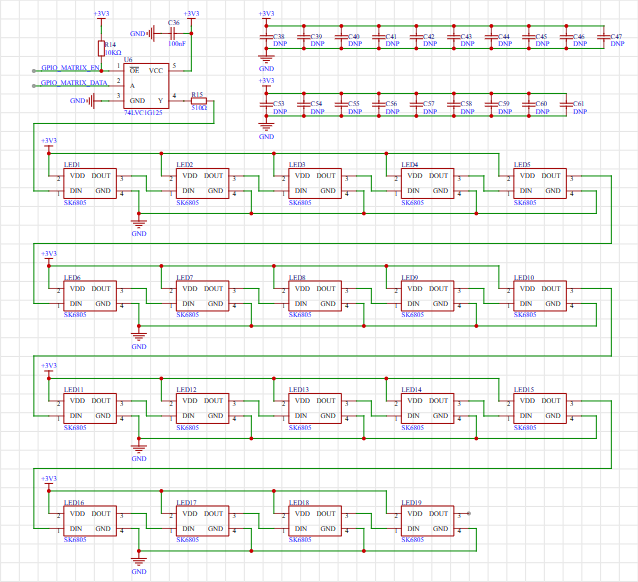
Task: Select capacitor C36 100nF
Action: point(174,33)
